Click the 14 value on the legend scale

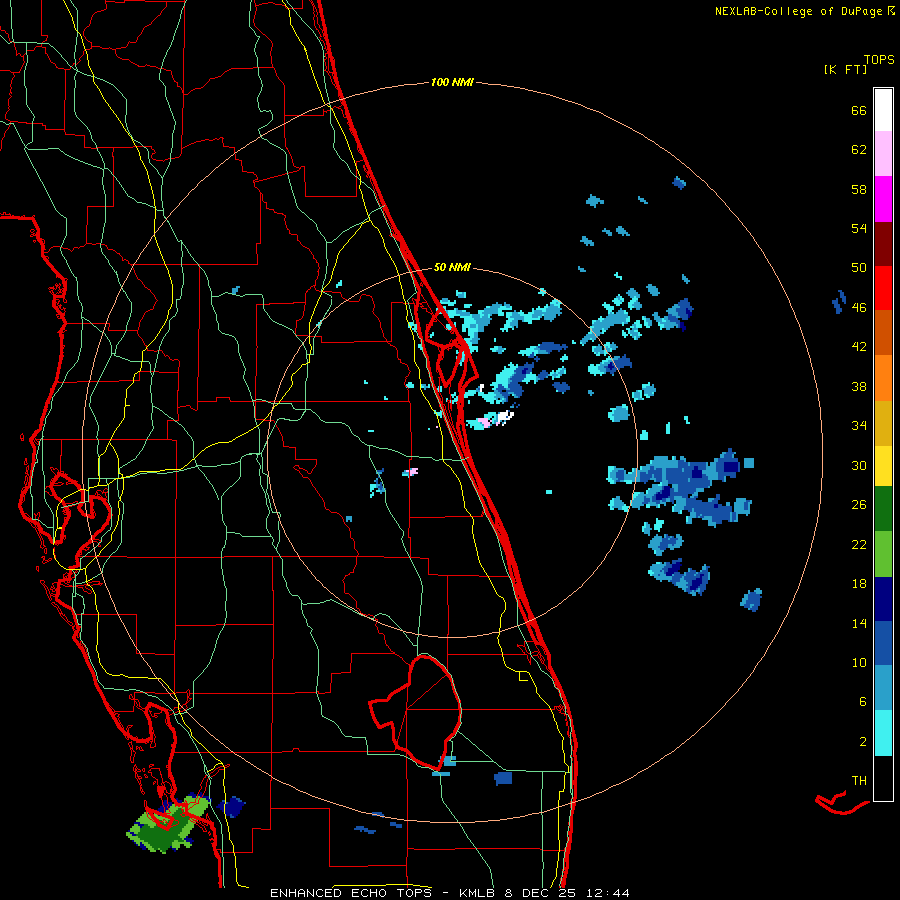point(859,623)
